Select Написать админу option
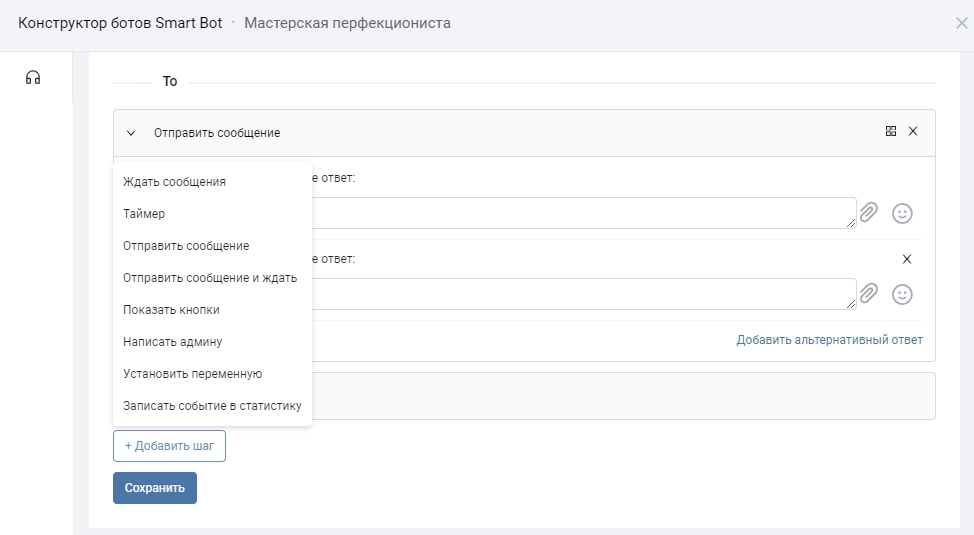Viewport: 974px width, 535px height. (172, 342)
